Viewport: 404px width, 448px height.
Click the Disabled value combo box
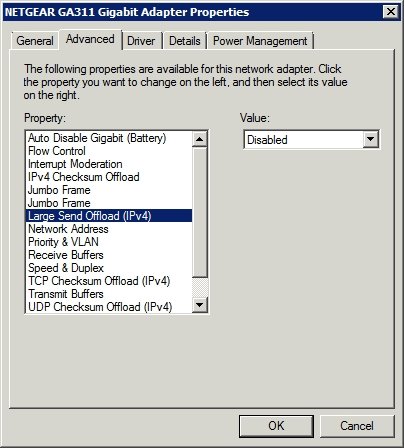311,139
